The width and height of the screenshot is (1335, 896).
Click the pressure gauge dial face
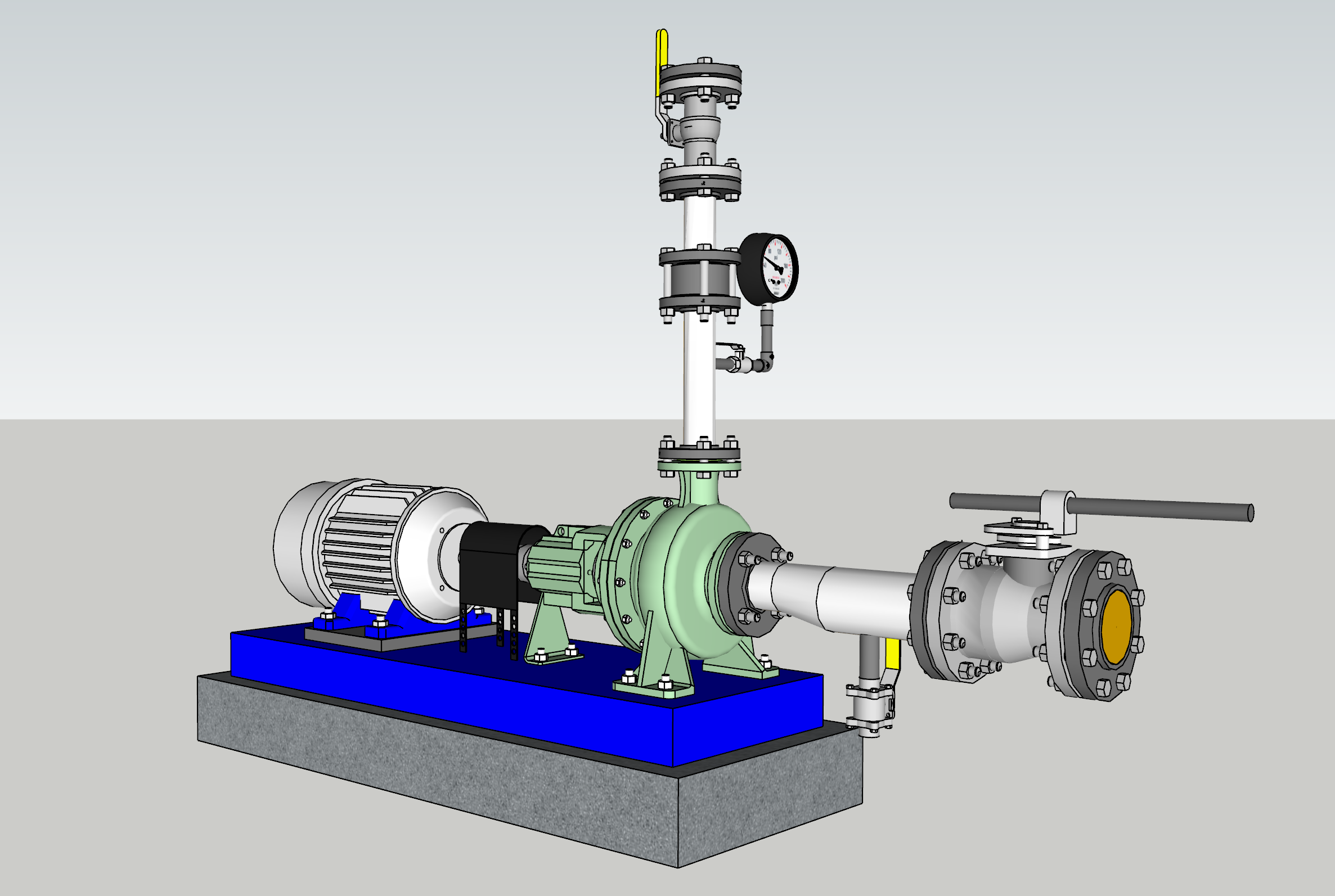click(x=778, y=267)
